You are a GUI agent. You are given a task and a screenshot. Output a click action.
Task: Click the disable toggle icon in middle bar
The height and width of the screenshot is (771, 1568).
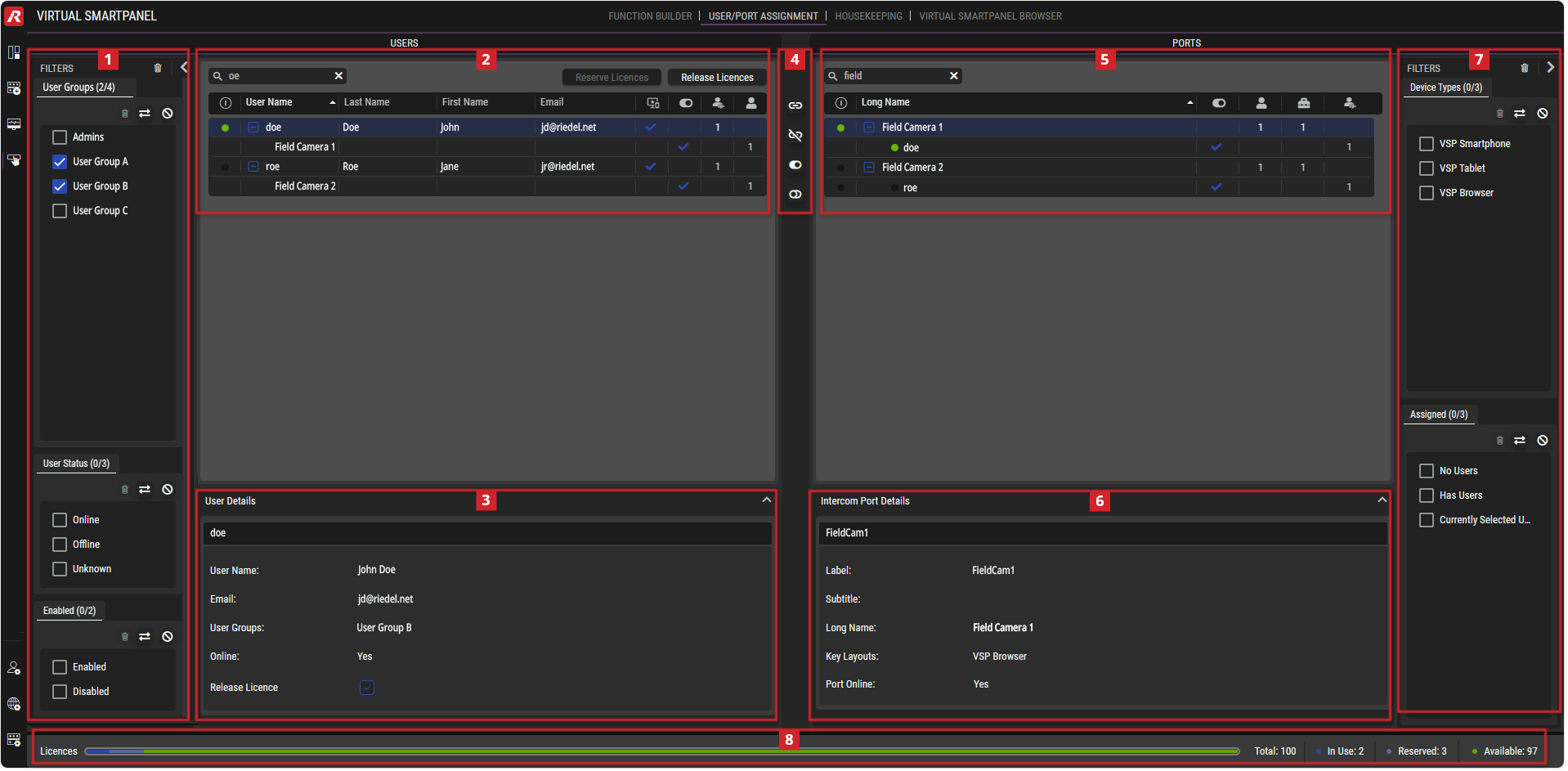click(795, 194)
